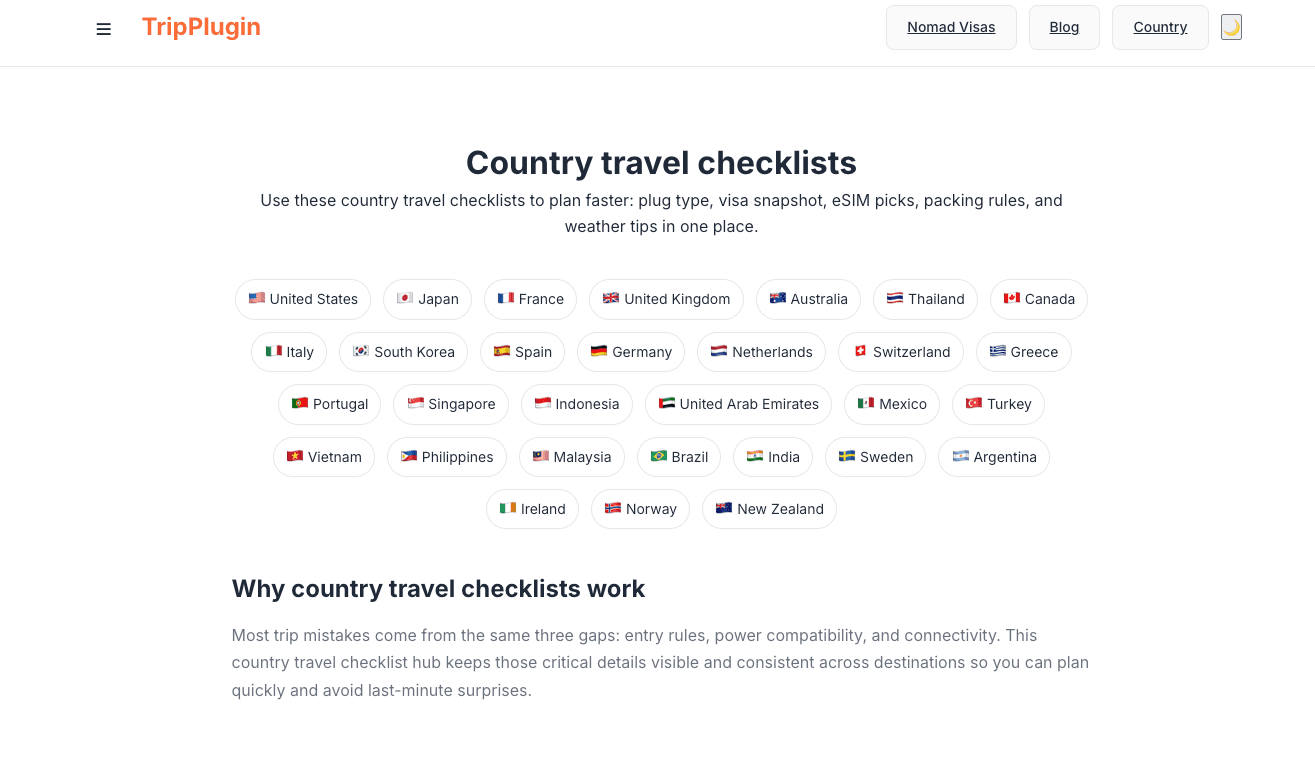Viewport: 1315px width, 762px height.
Task: Select the Portugal country chip
Action: point(329,404)
